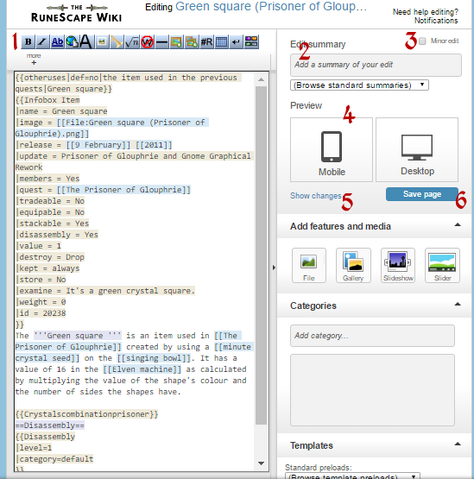The height and width of the screenshot is (479, 474).
Task: Open Browse template preloads dropdown
Action: [352, 476]
